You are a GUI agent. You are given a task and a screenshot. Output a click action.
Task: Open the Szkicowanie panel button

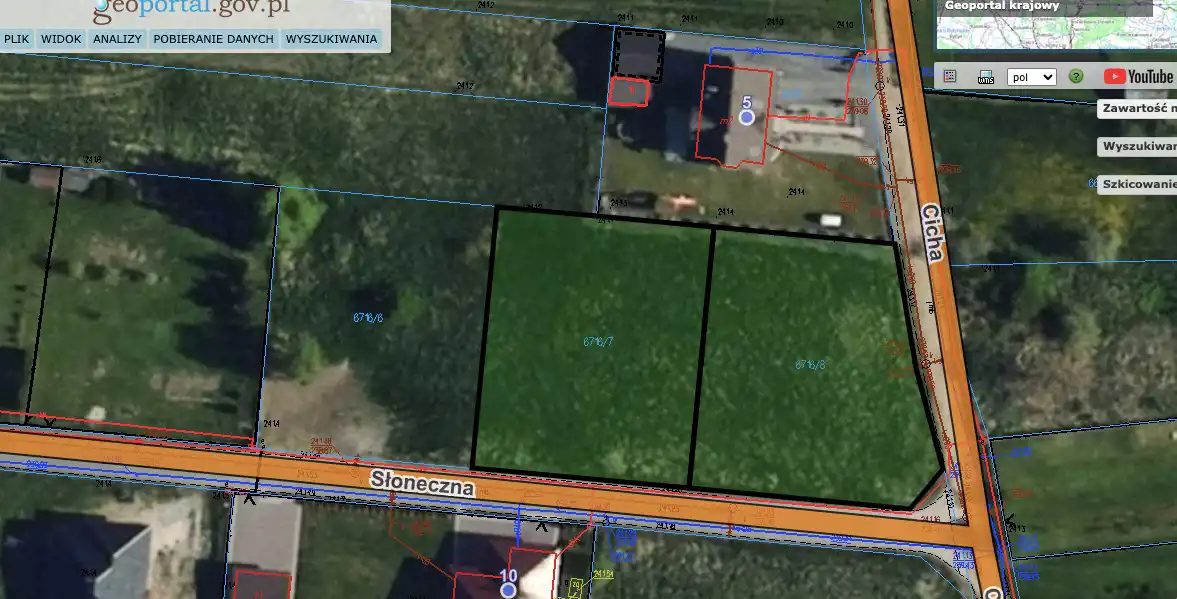click(x=1137, y=184)
